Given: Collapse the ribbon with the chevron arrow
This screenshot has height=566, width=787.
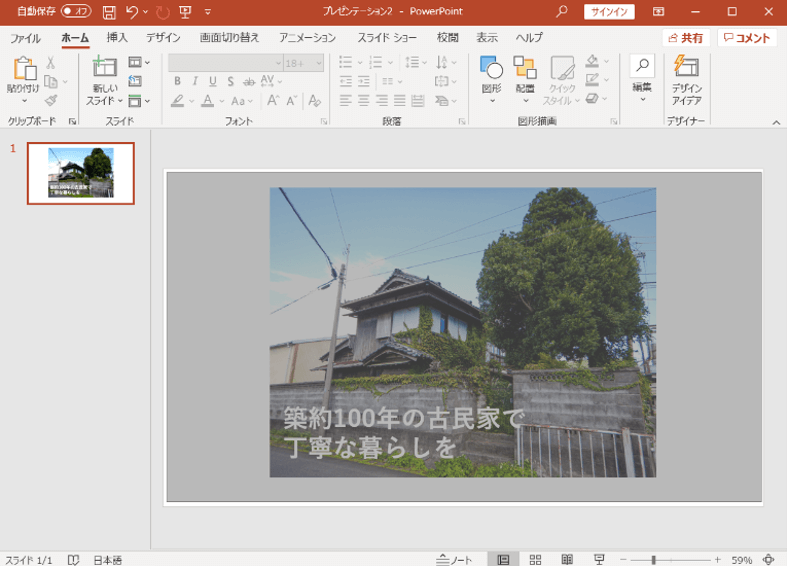Looking at the screenshot, I should coord(776,122).
